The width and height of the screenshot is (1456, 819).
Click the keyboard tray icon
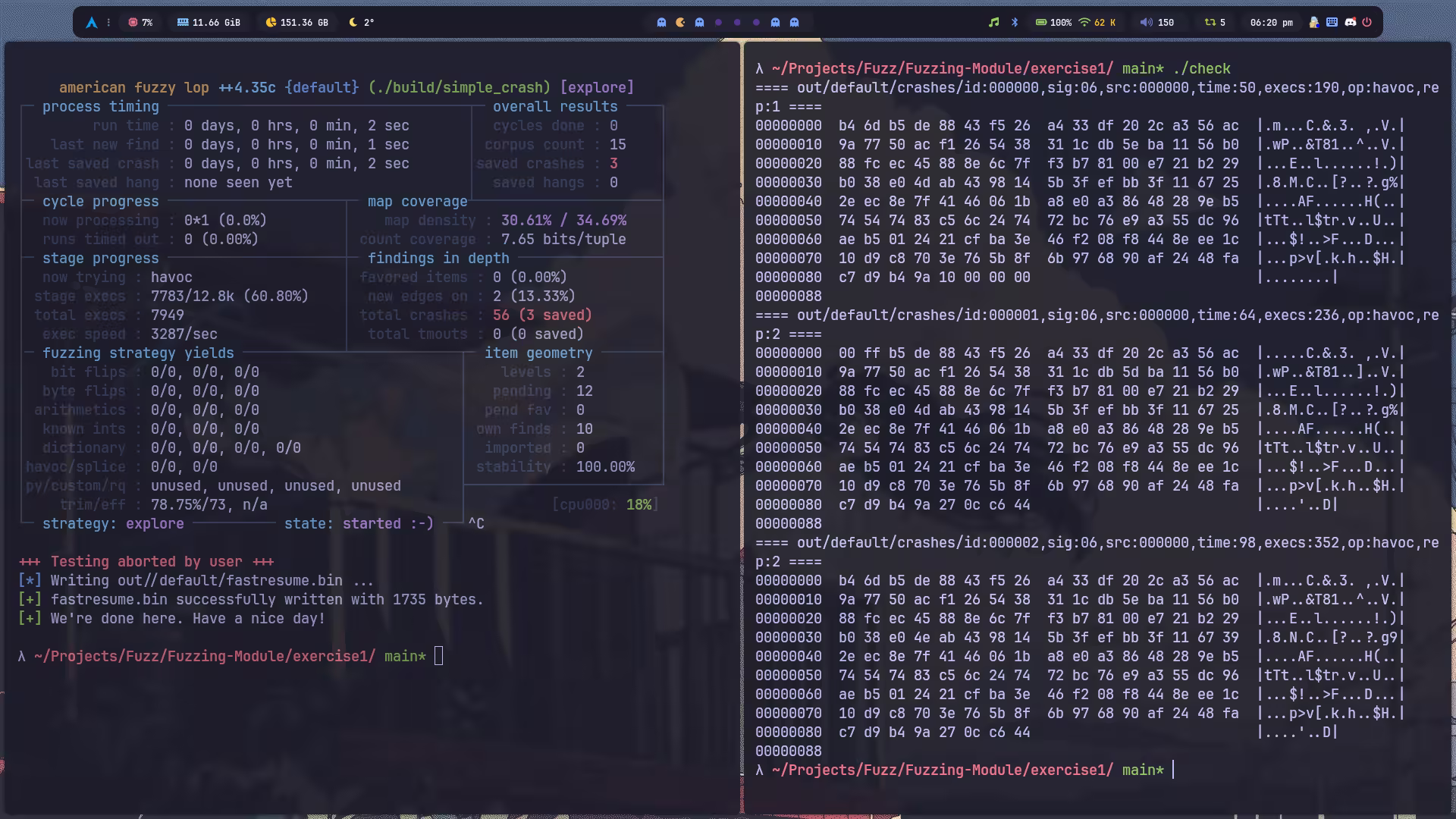[x=1332, y=23]
